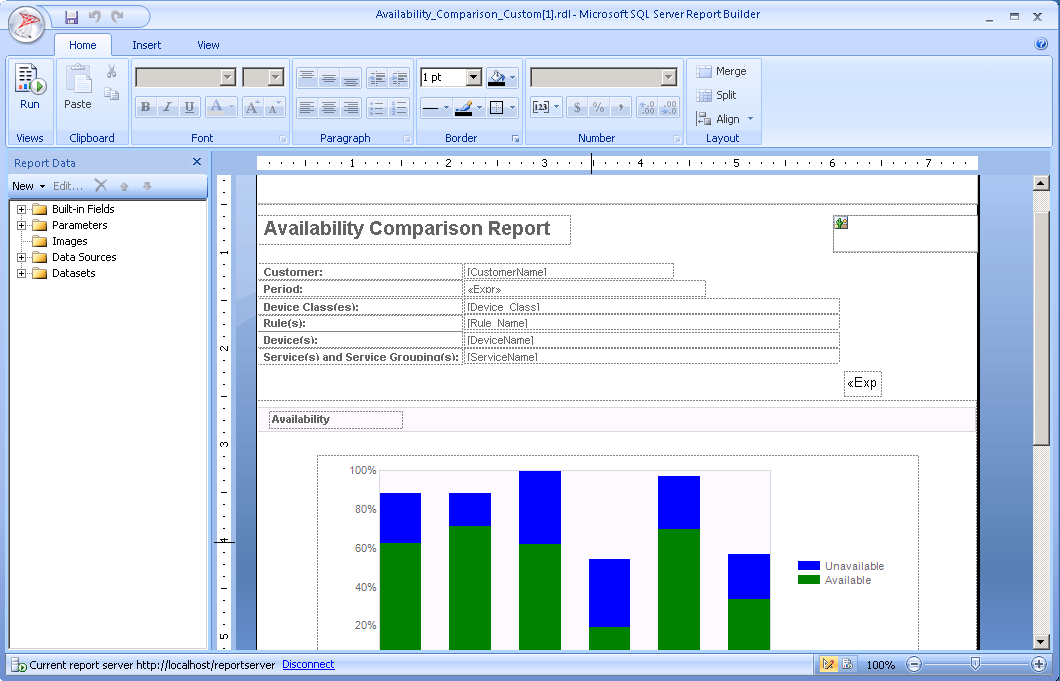1060x681 pixels.
Task: Click the background fill color icon in Border
Action: point(496,78)
